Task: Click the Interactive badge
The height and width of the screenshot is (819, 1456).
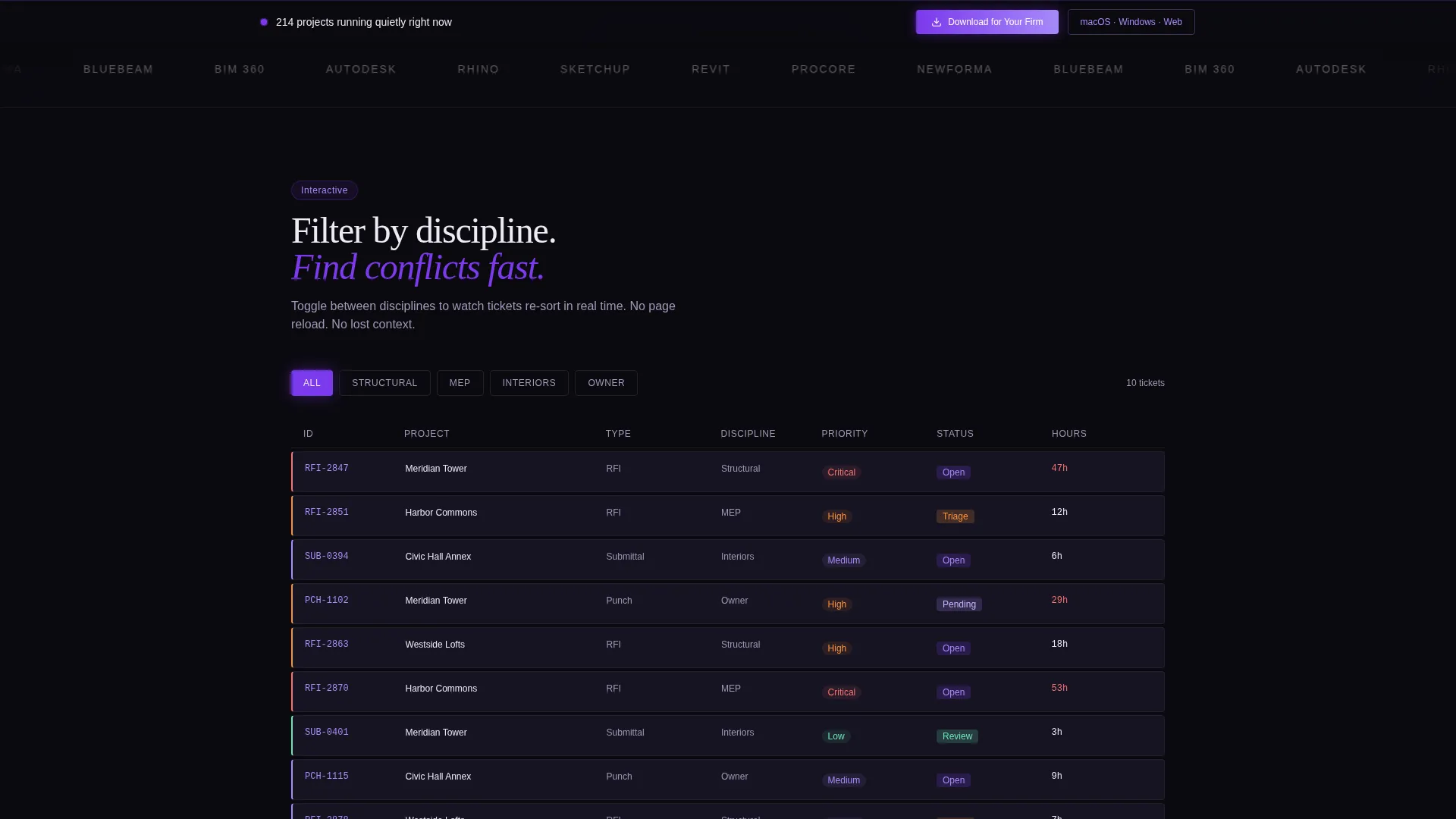Action: pos(325,190)
